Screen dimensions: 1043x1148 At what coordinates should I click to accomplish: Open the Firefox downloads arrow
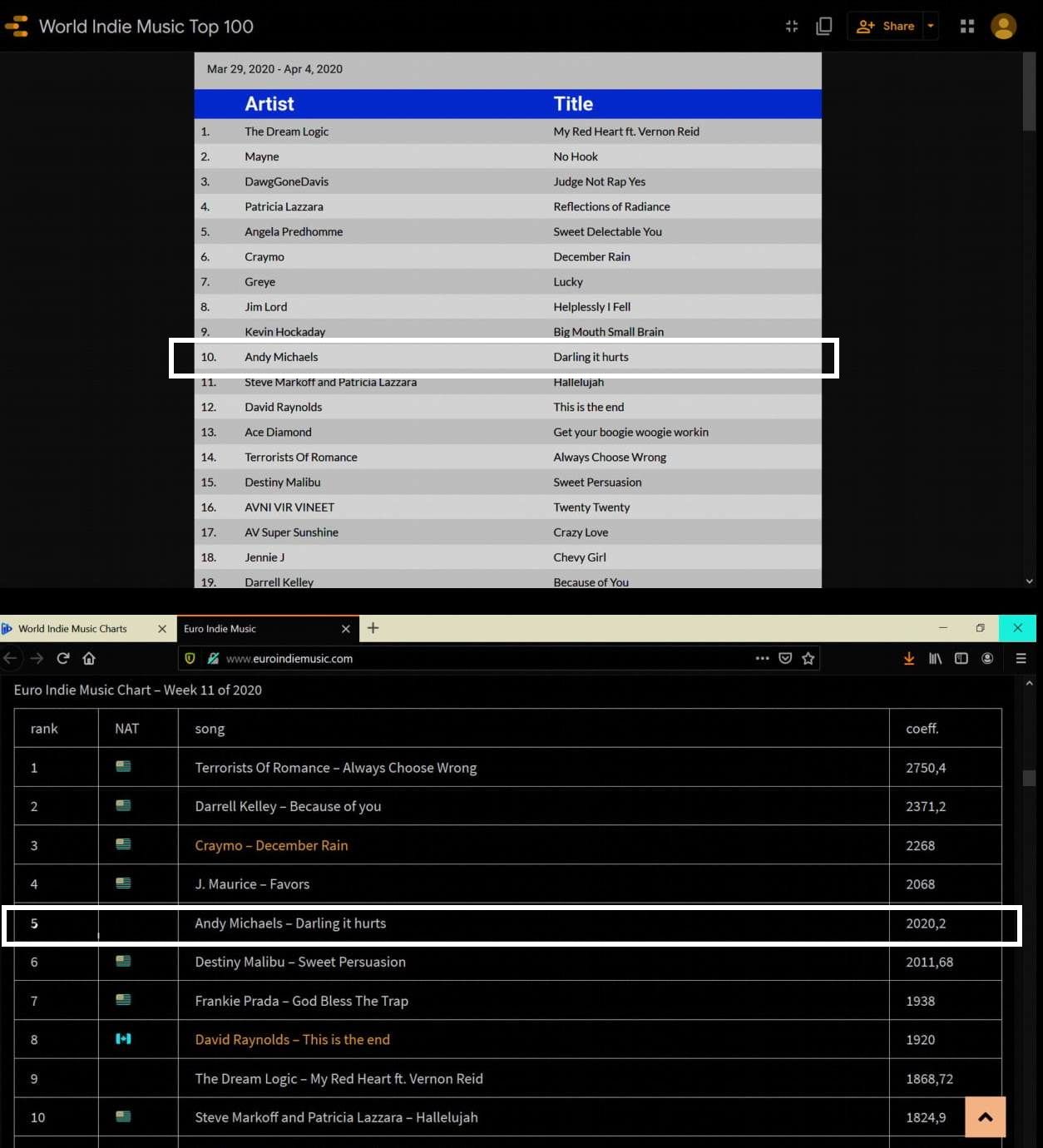pos(908,658)
